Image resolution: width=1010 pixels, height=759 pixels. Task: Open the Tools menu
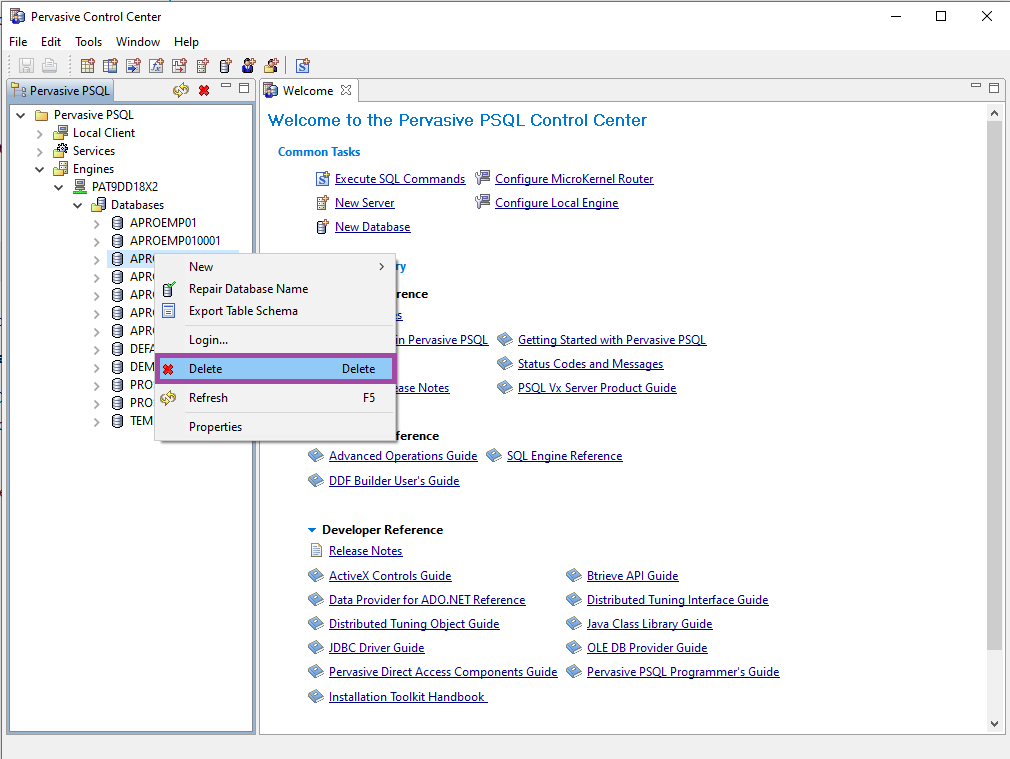pyautogui.click(x=88, y=42)
